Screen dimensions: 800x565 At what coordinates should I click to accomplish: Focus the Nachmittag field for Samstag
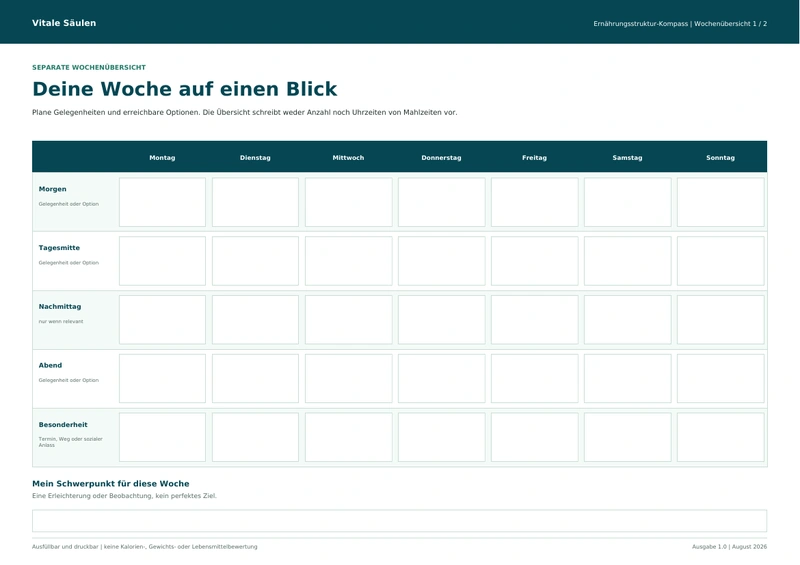(628, 320)
